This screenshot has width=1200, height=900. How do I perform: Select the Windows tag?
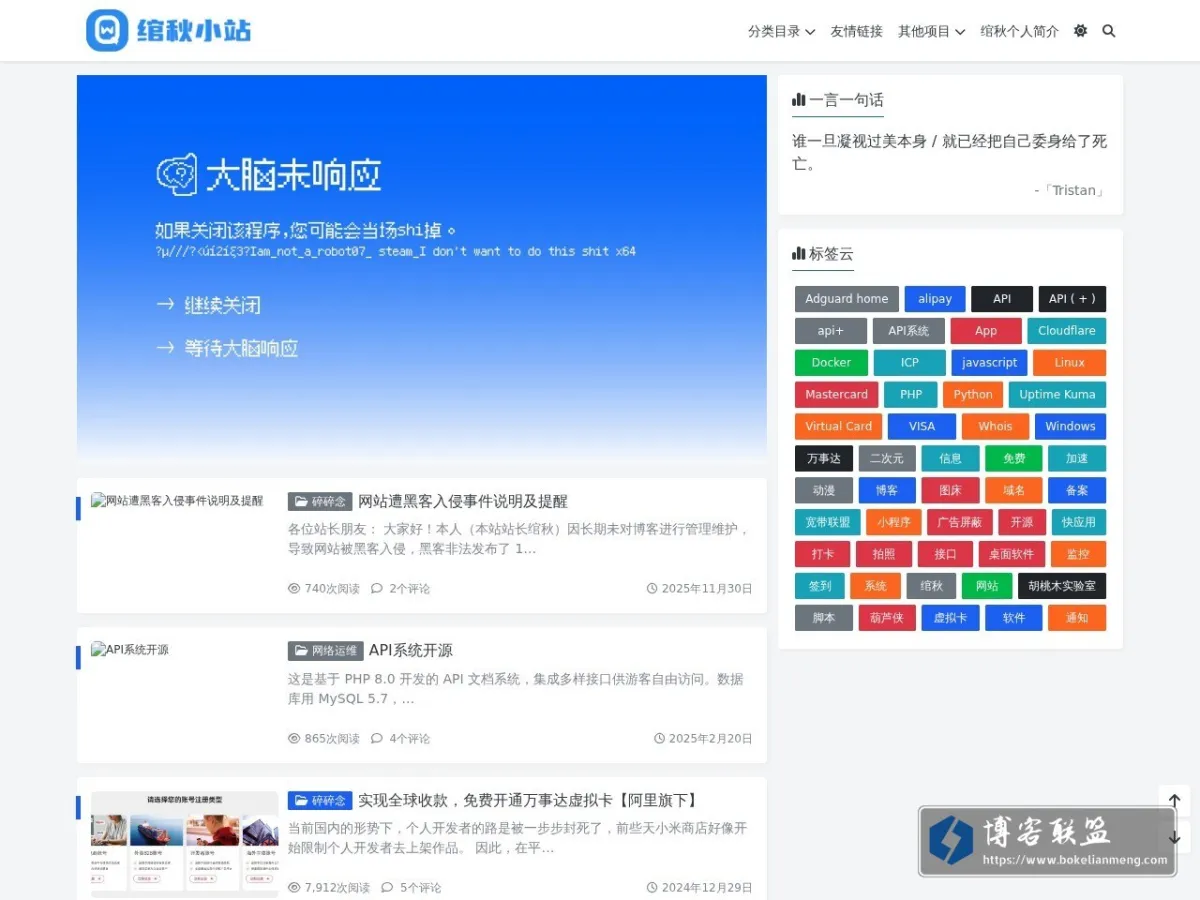coord(1070,427)
